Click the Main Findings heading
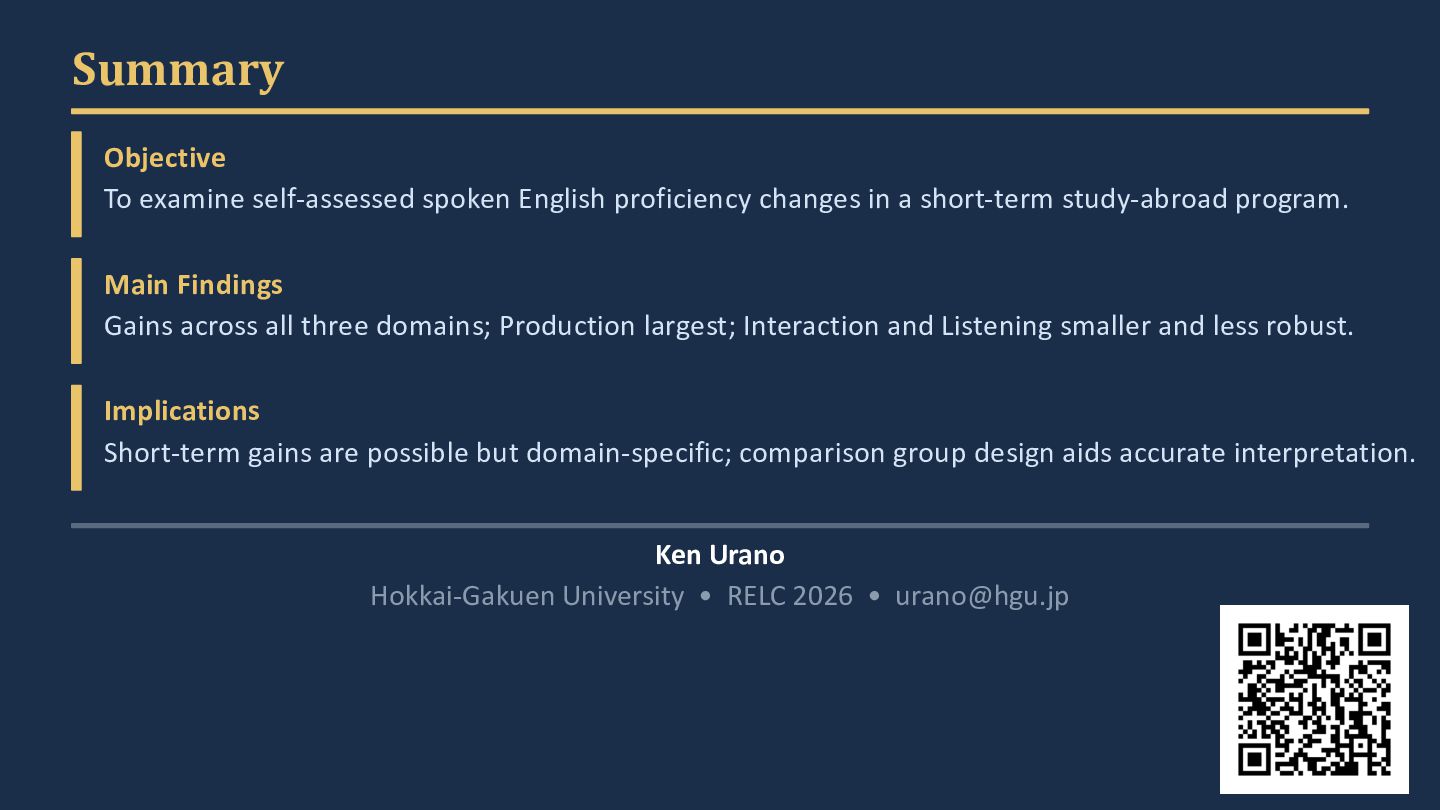 point(193,285)
